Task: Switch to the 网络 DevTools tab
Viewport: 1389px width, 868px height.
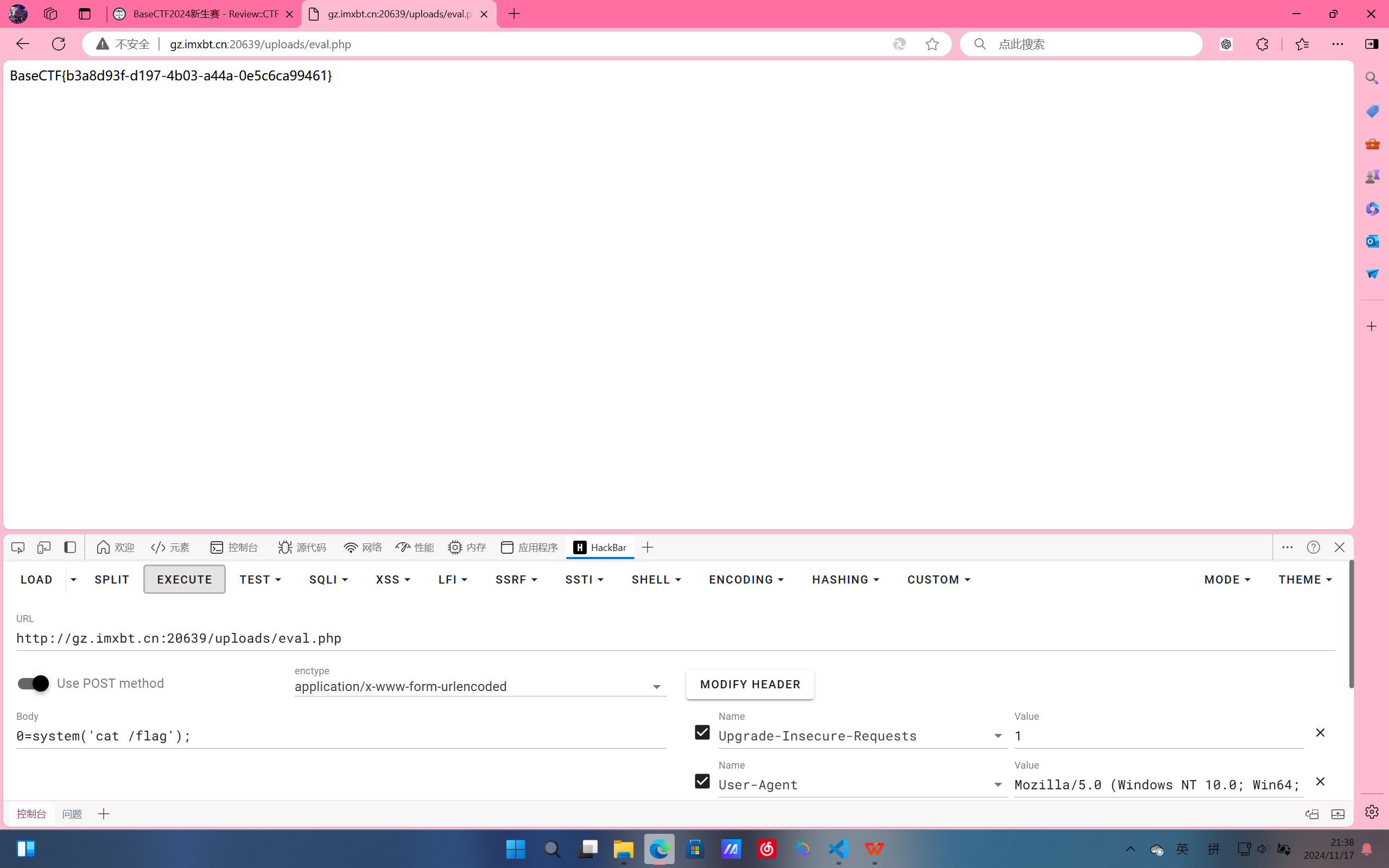Action: pyautogui.click(x=363, y=547)
